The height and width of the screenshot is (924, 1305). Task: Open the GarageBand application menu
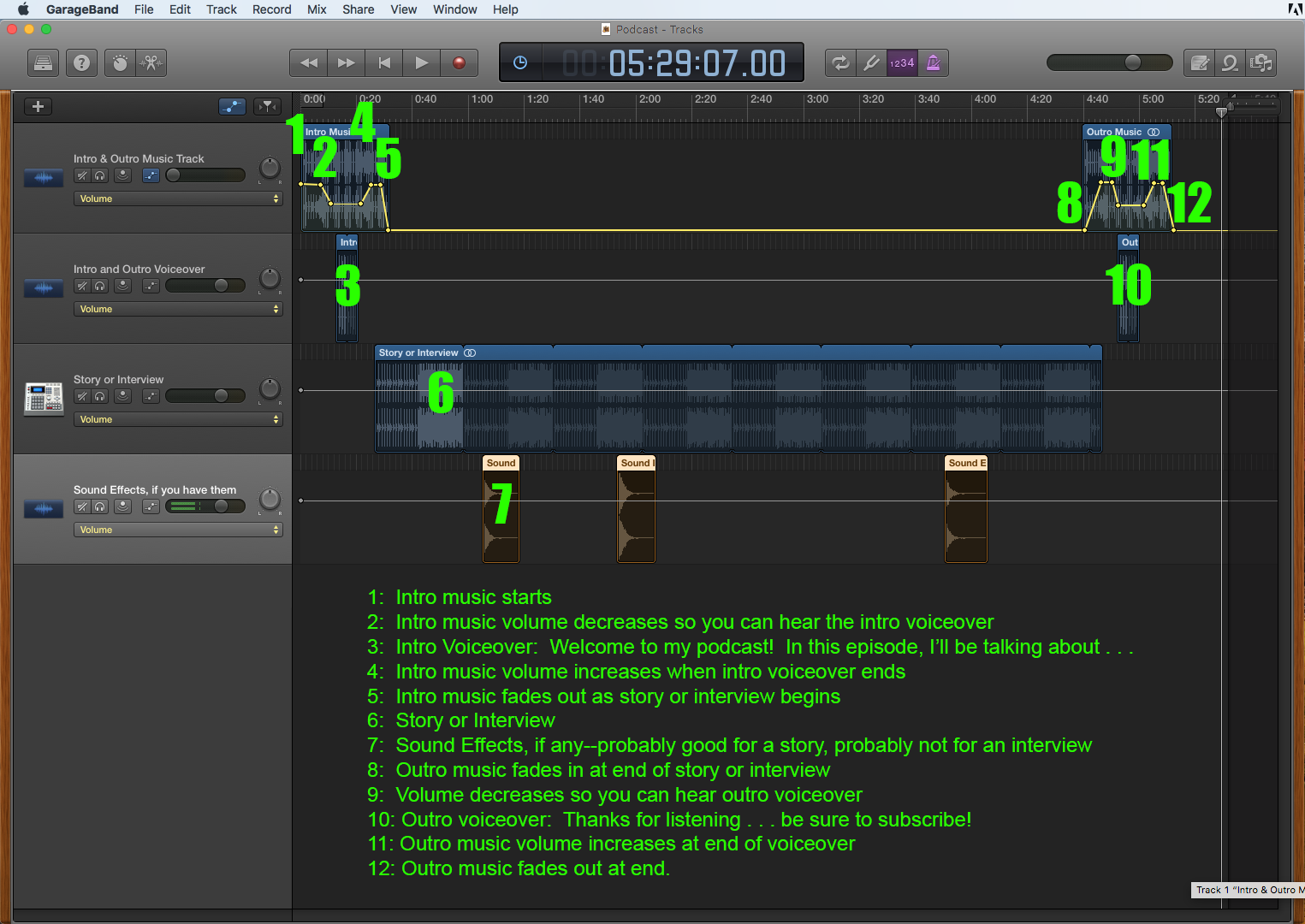82,9
